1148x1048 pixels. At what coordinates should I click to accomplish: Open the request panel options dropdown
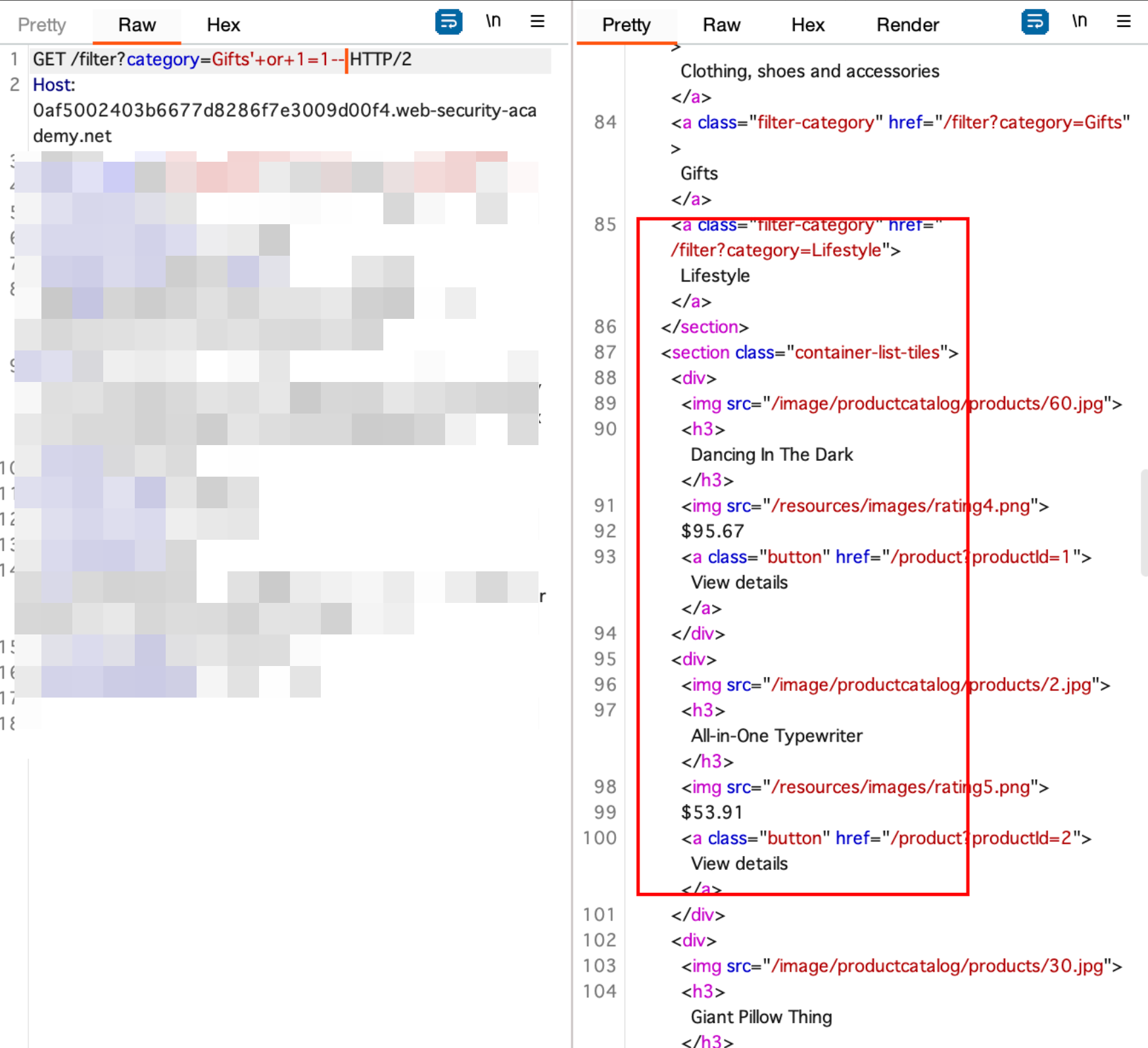538,21
